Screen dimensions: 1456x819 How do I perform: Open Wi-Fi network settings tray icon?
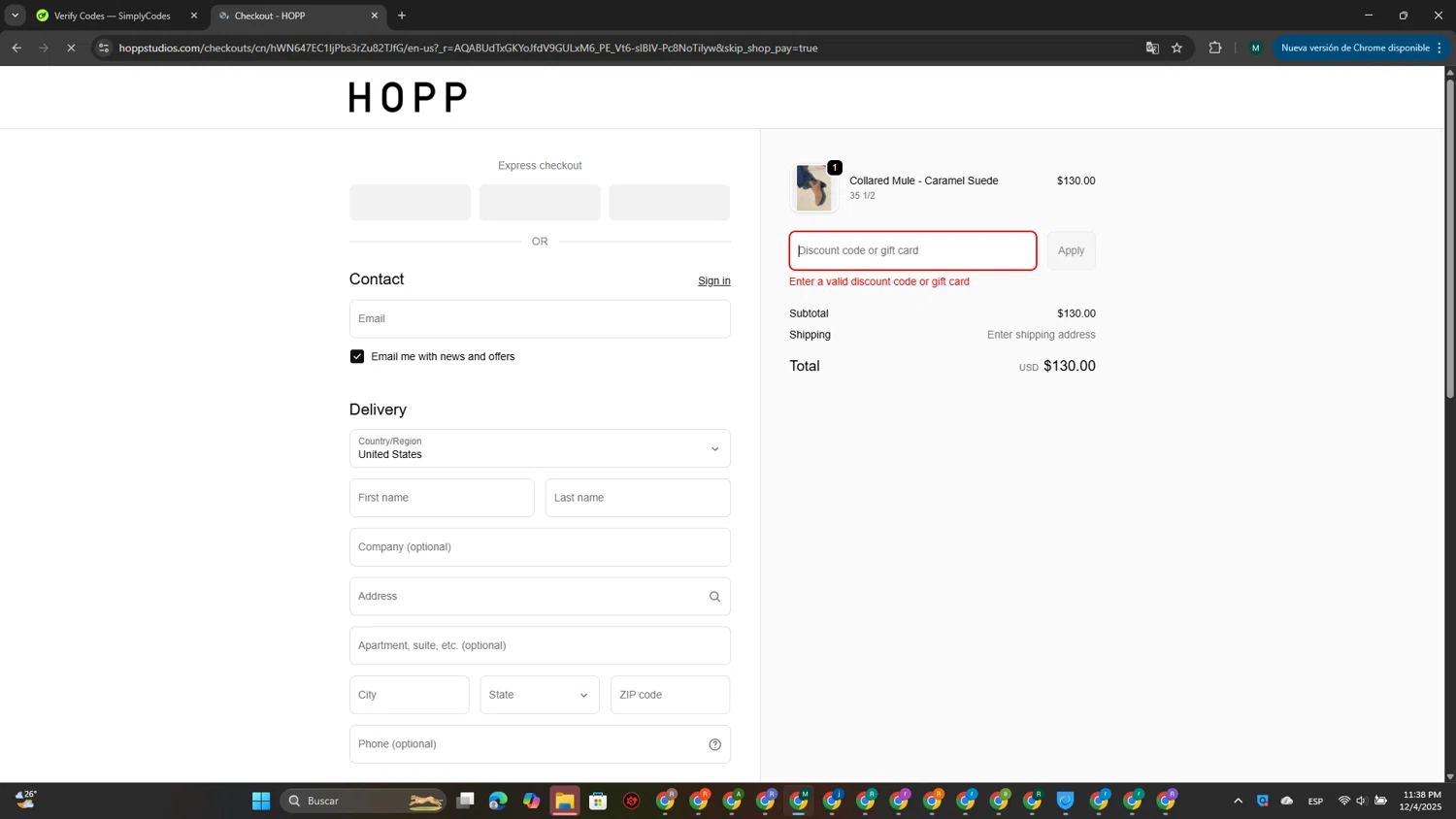(1344, 801)
